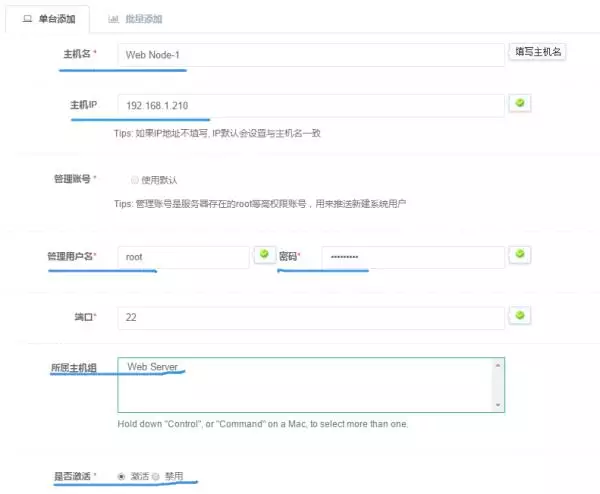Click the IP address tip text
This screenshot has height=494, width=600.
point(217,133)
